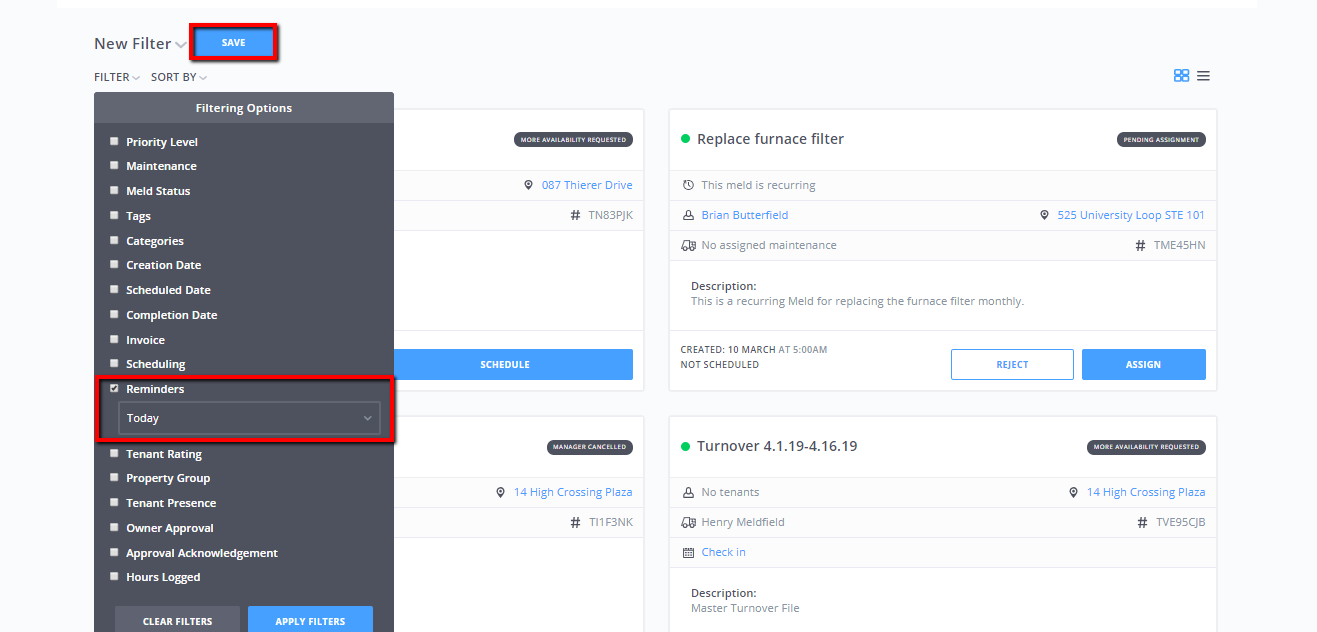Tick the Meld Status checkbox
Image resolution: width=1317 pixels, height=632 pixels.
114,191
